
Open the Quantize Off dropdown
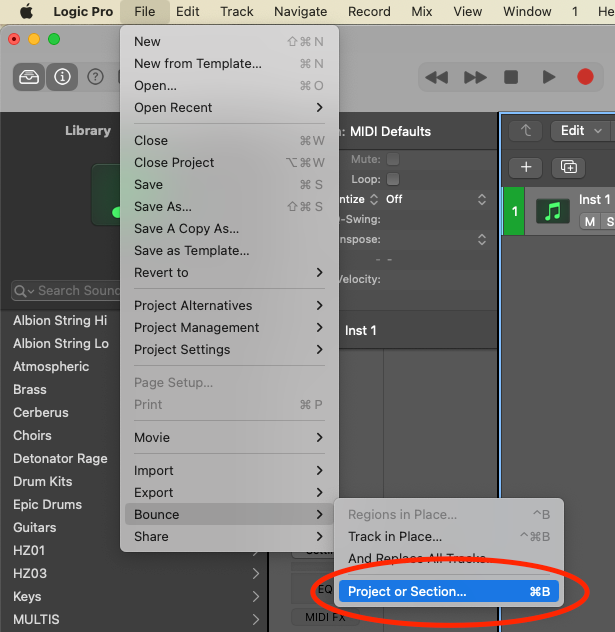coord(435,199)
